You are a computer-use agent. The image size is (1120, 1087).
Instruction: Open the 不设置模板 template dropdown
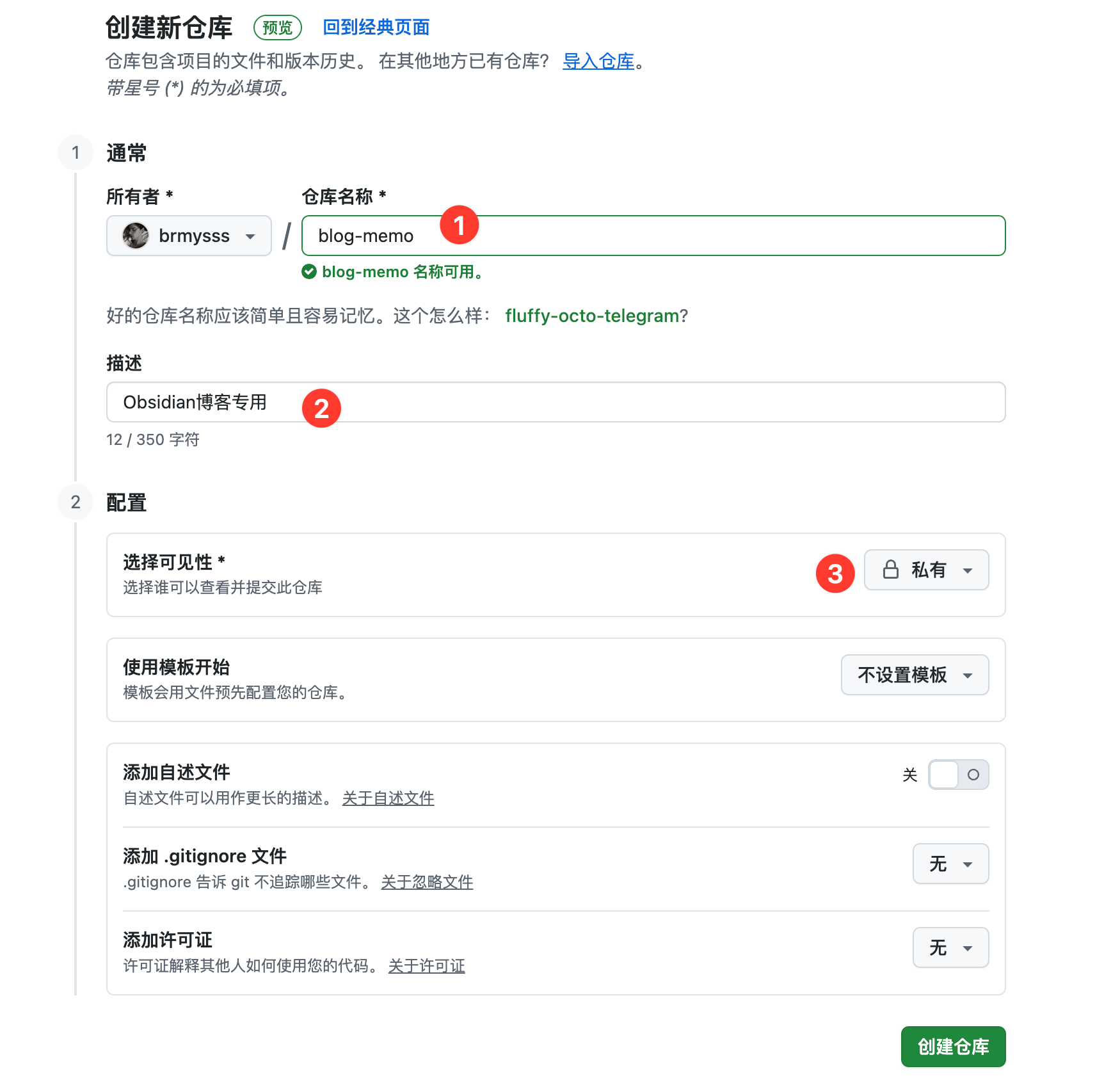(x=915, y=675)
